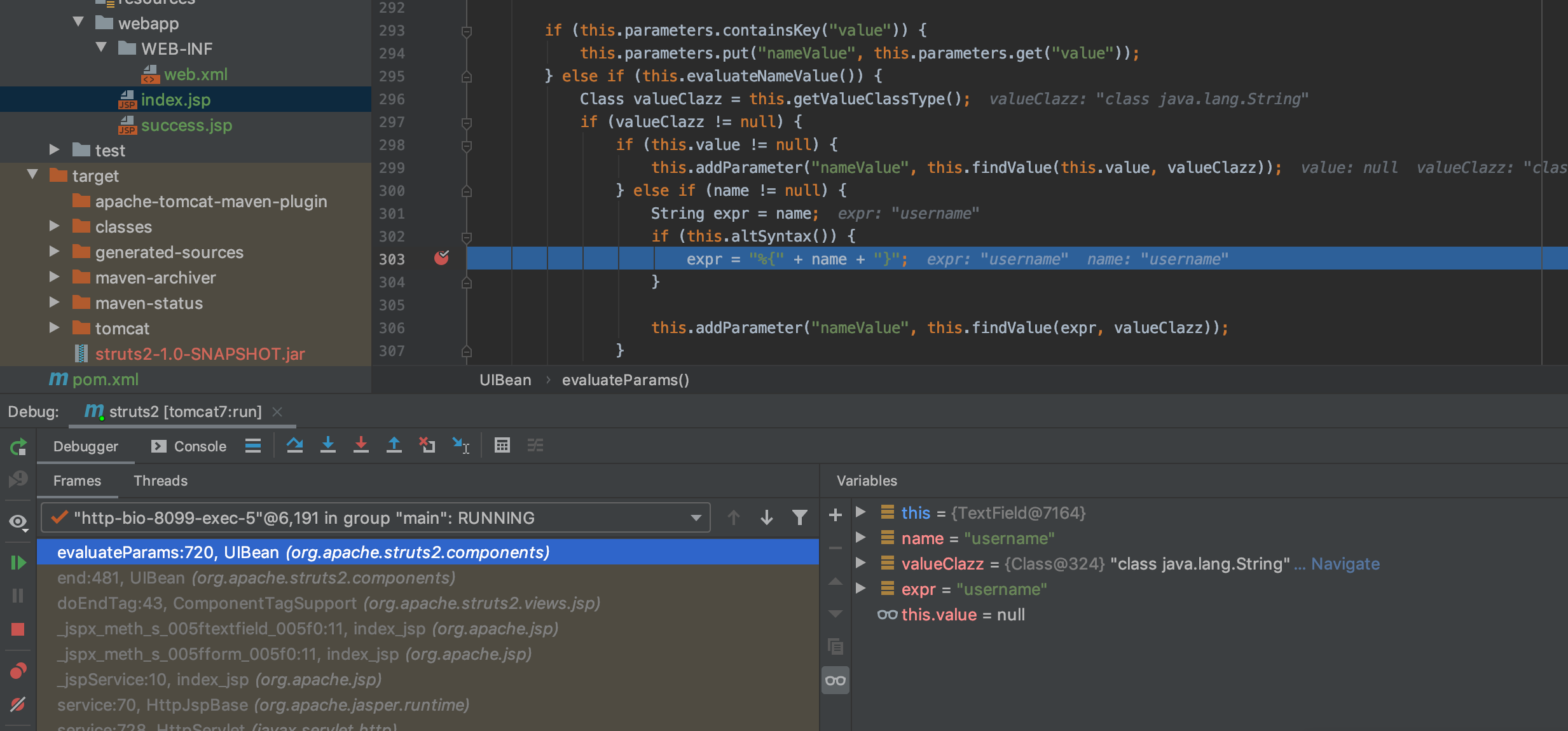Click New Watch plus icon
Viewport: 1568px width, 731px height.
(836, 515)
